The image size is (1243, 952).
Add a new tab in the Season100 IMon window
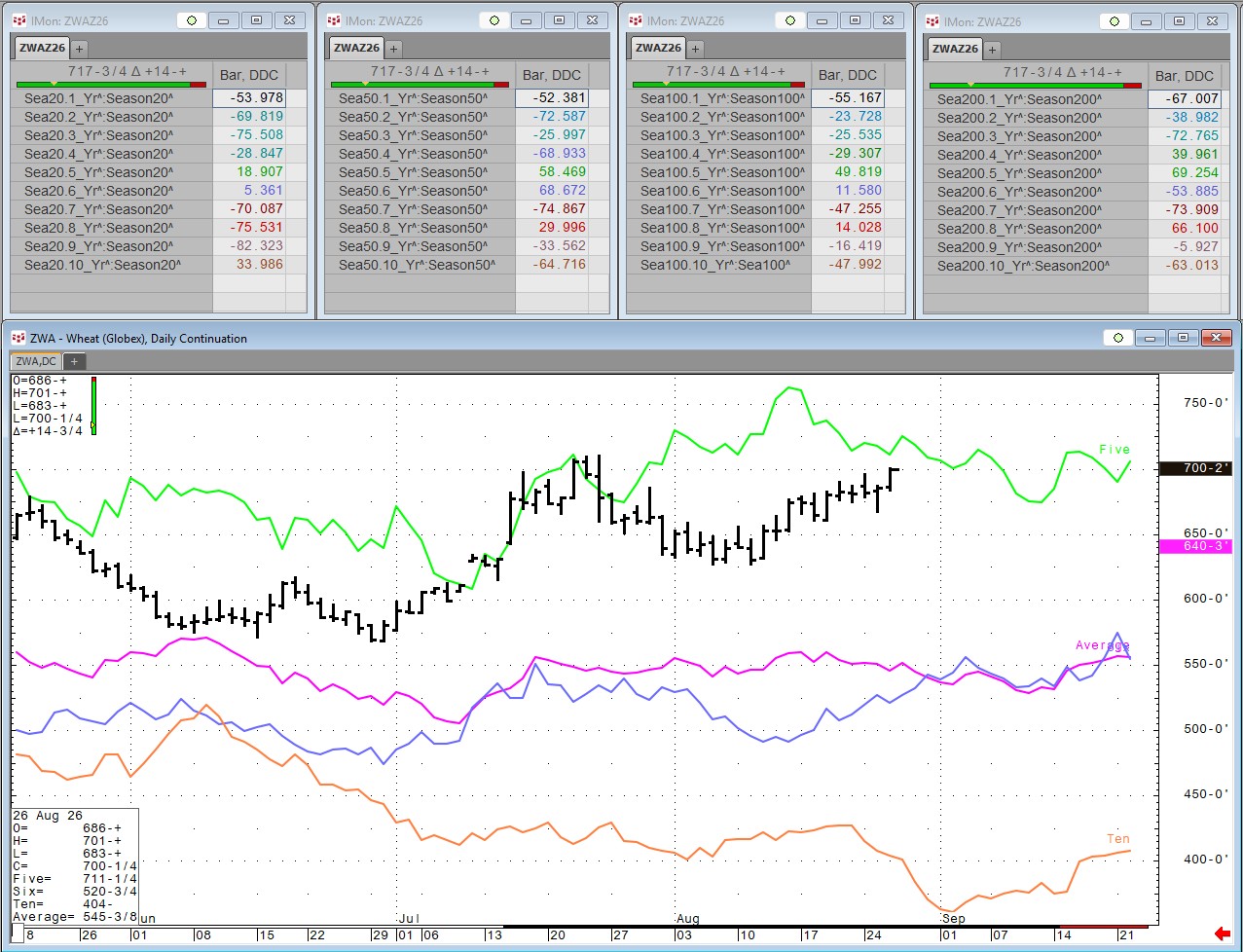pyautogui.click(x=695, y=49)
